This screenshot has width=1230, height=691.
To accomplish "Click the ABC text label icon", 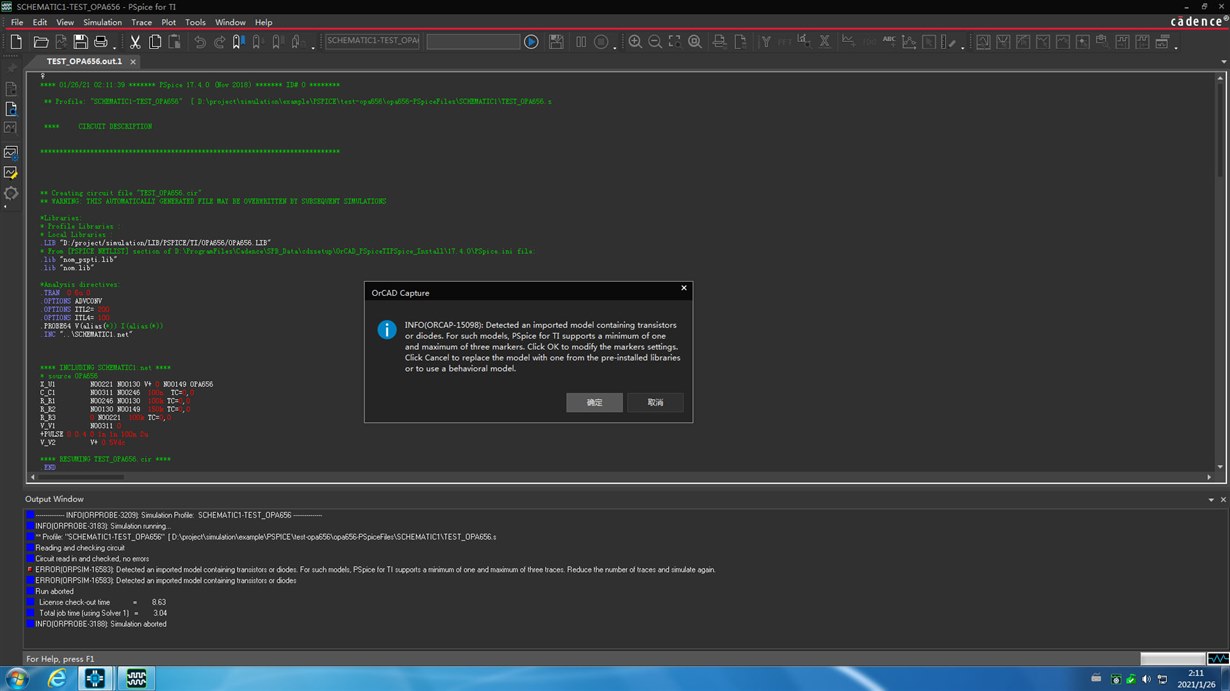I will [888, 42].
